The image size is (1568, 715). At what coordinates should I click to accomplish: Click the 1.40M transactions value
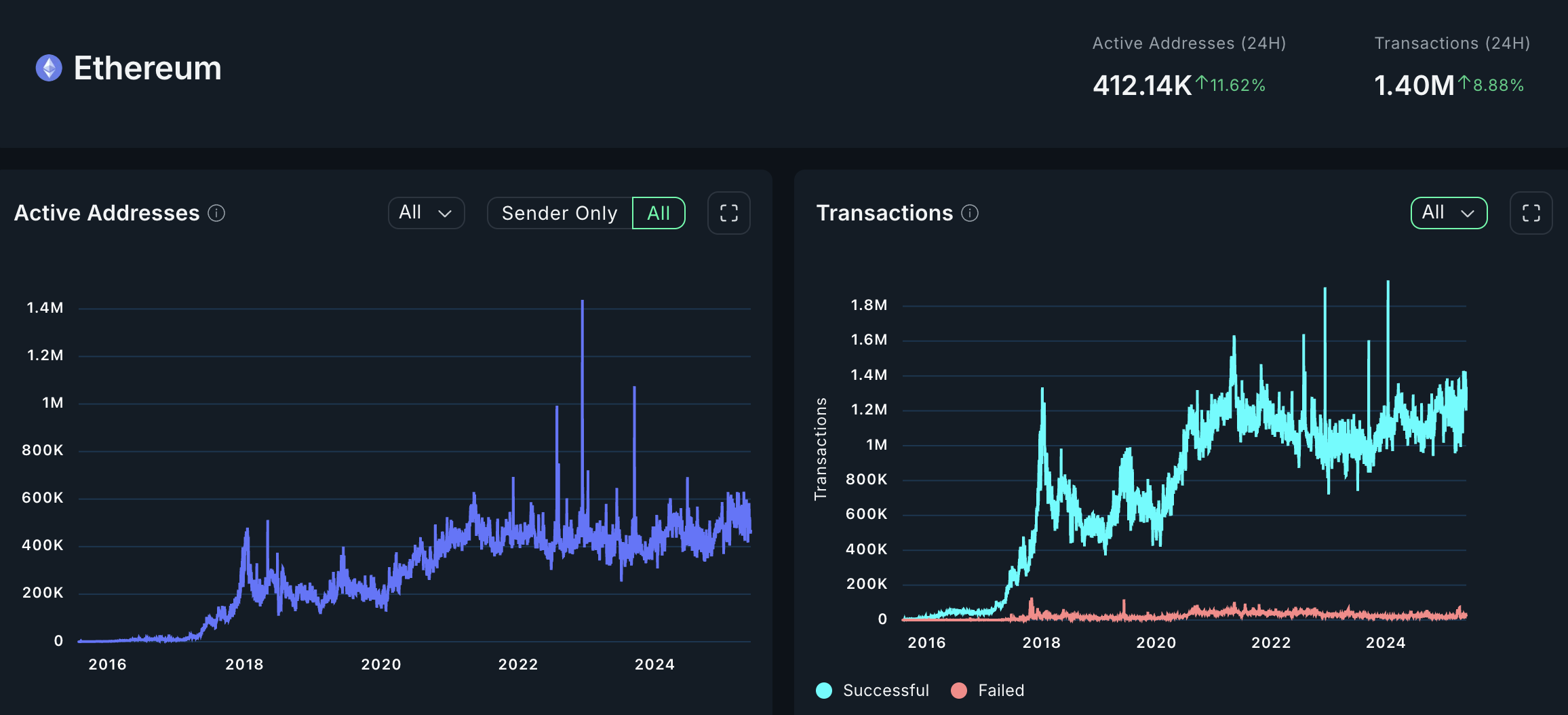tap(1414, 85)
